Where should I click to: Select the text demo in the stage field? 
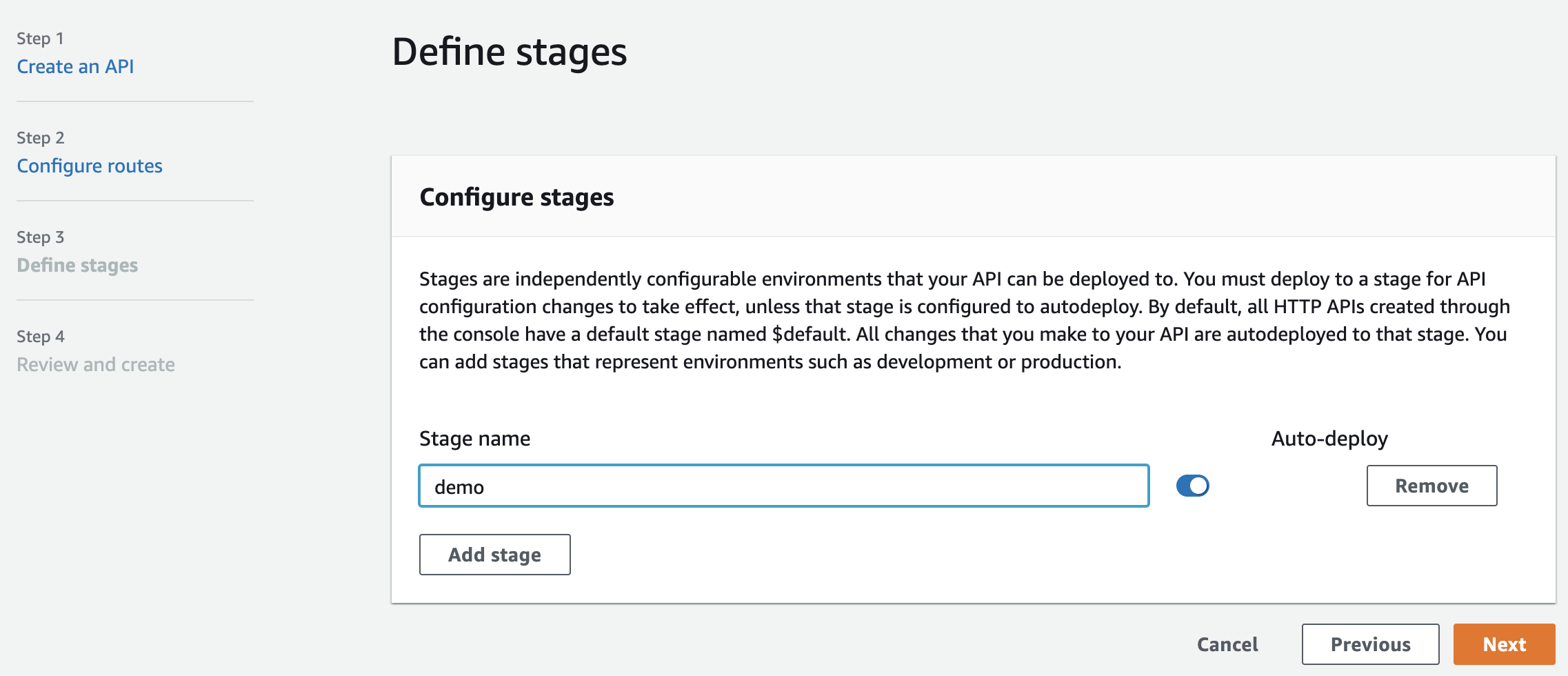pos(459,486)
